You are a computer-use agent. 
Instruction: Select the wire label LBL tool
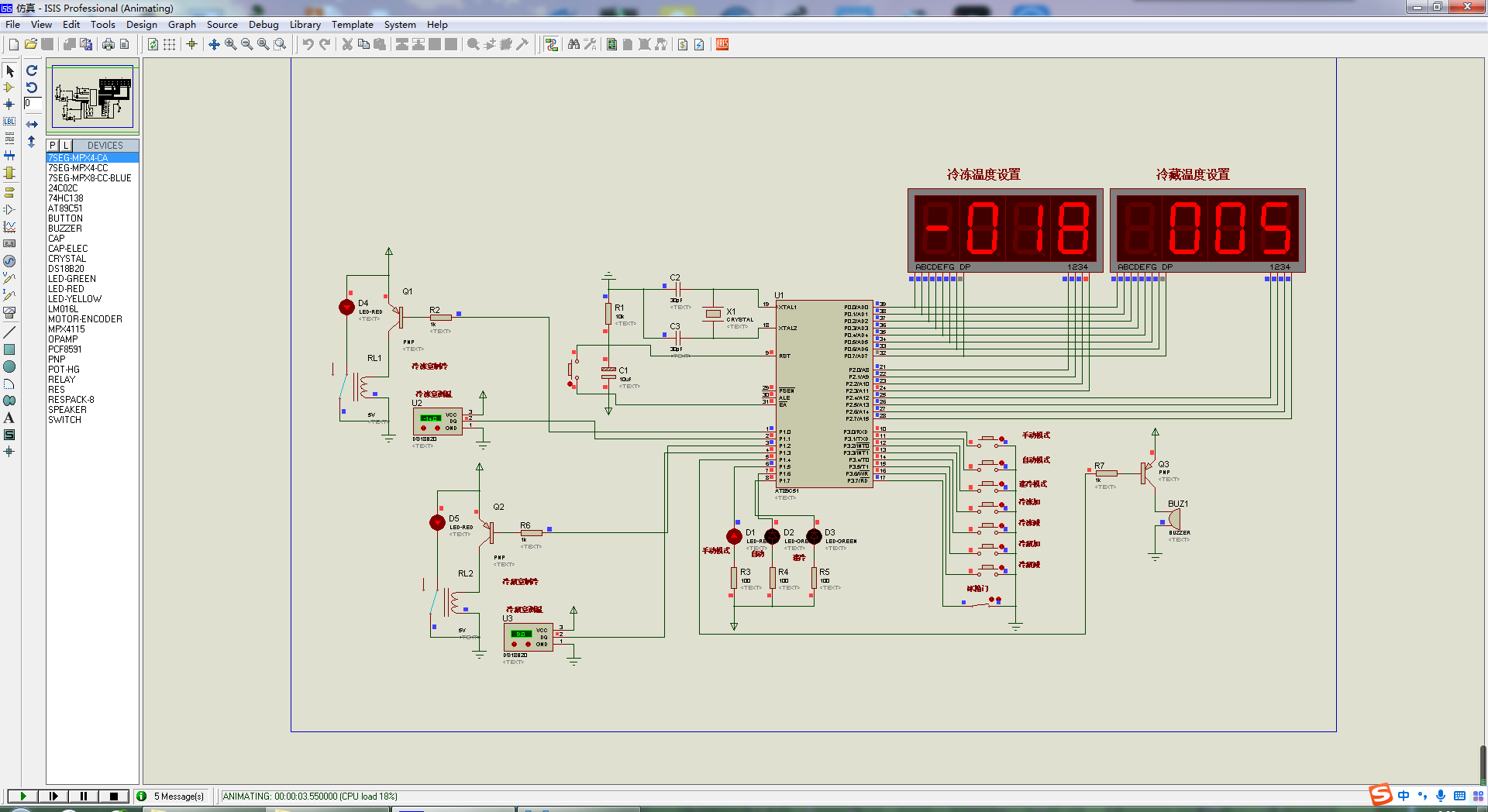point(9,122)
